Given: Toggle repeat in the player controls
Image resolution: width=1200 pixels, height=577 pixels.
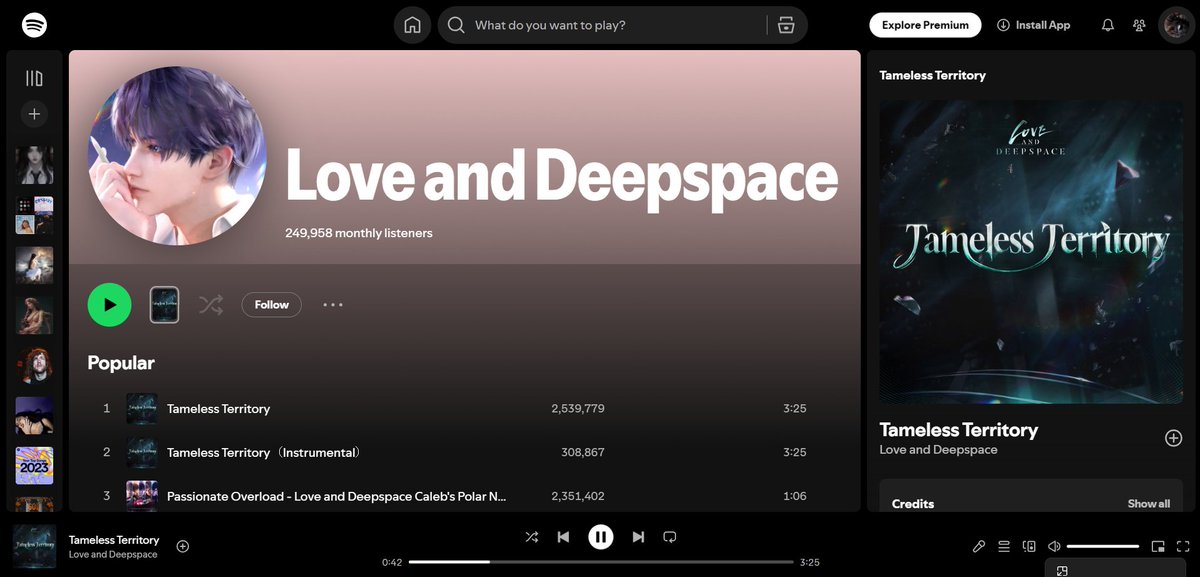Looking at the screenshot, I should pos(670,537).
